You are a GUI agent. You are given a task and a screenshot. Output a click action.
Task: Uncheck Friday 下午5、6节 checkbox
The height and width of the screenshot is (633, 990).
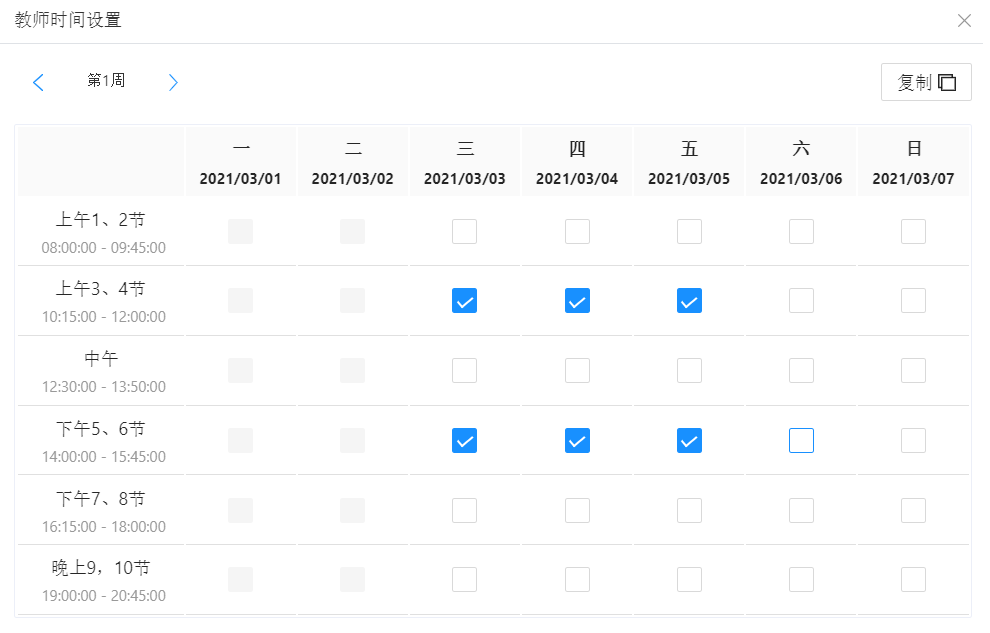coord(689,441)
